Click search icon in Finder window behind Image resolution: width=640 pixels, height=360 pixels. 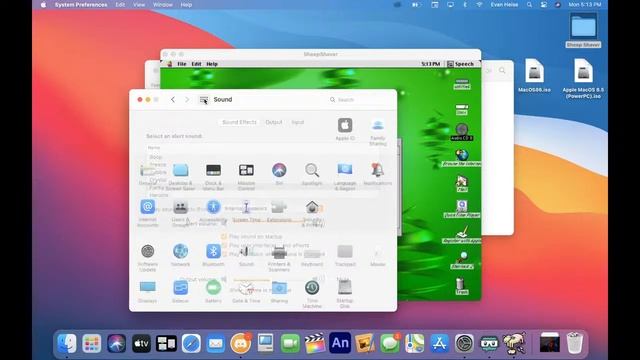(502, 71)
